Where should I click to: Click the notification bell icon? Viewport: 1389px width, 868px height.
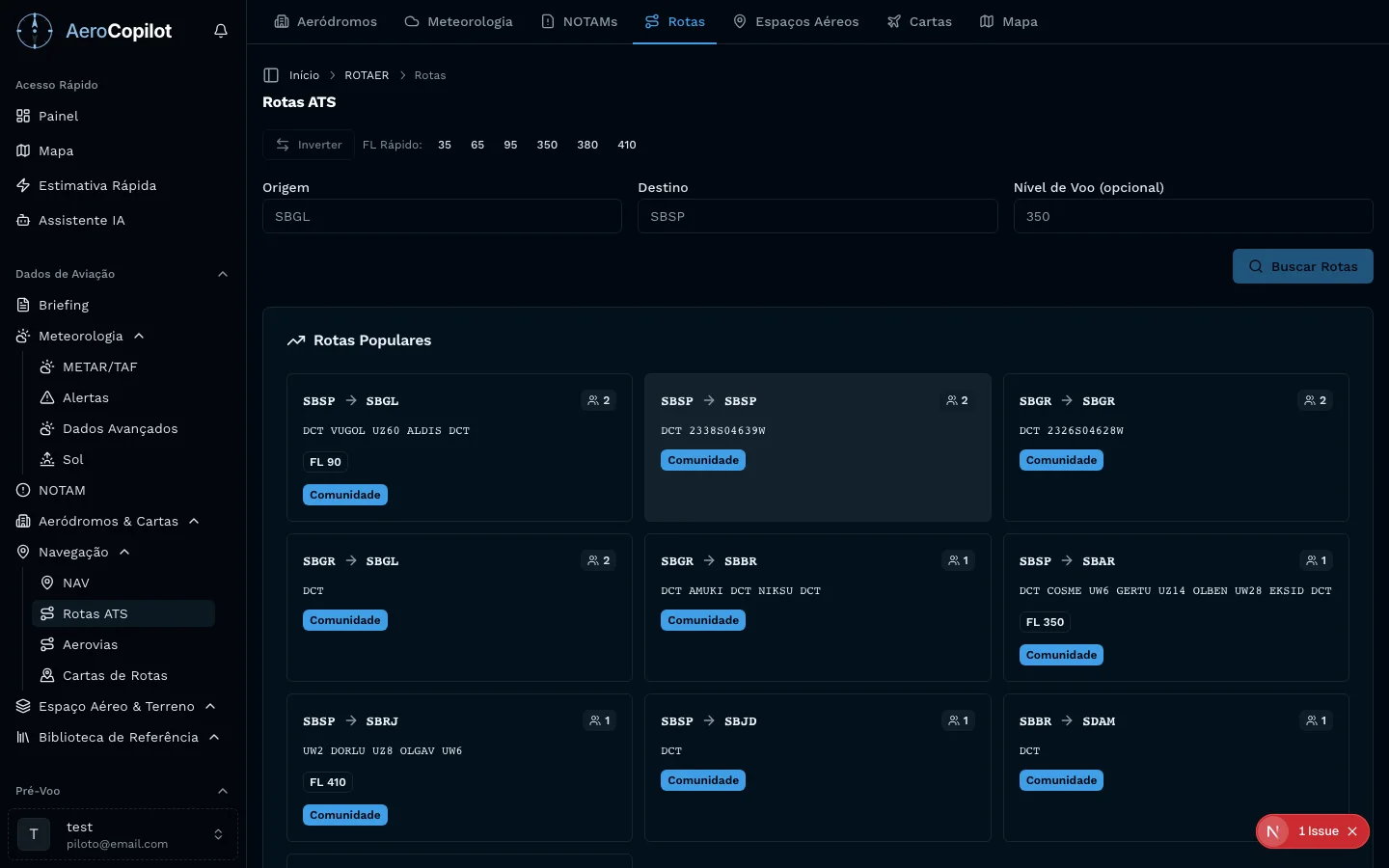coord(221,31)
